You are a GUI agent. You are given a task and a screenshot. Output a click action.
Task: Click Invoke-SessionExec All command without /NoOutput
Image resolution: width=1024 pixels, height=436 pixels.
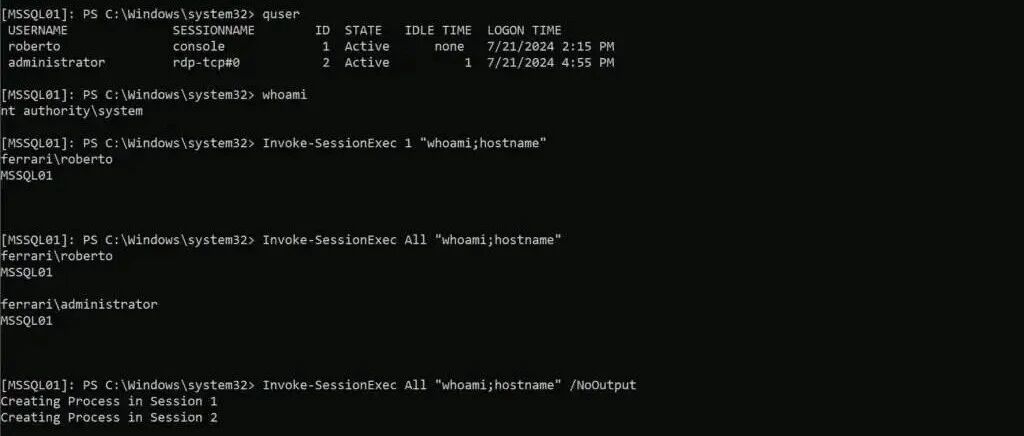coord(411,240)
